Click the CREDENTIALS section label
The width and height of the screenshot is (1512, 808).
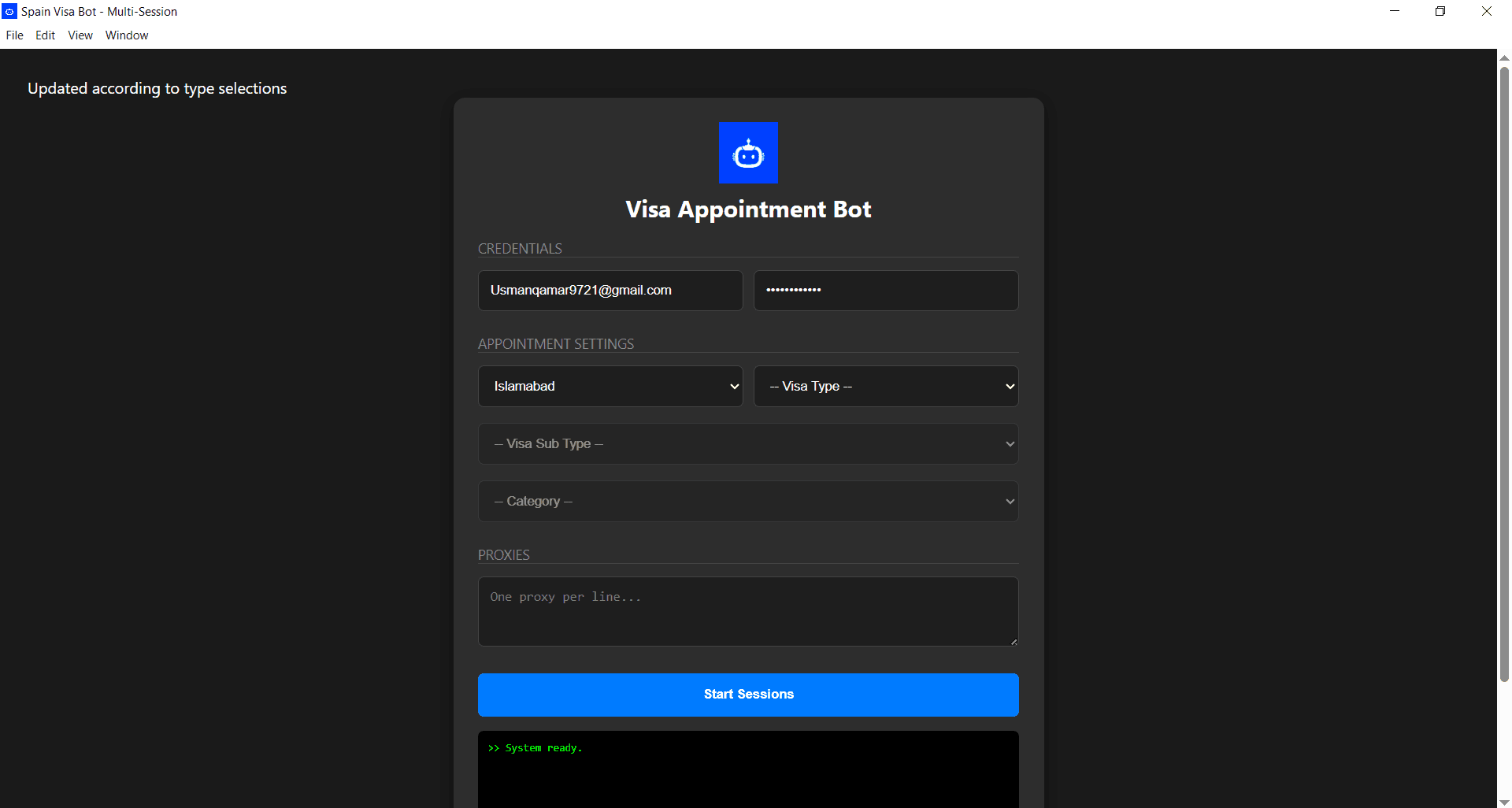pyautogui.click(x=520, y=249)
